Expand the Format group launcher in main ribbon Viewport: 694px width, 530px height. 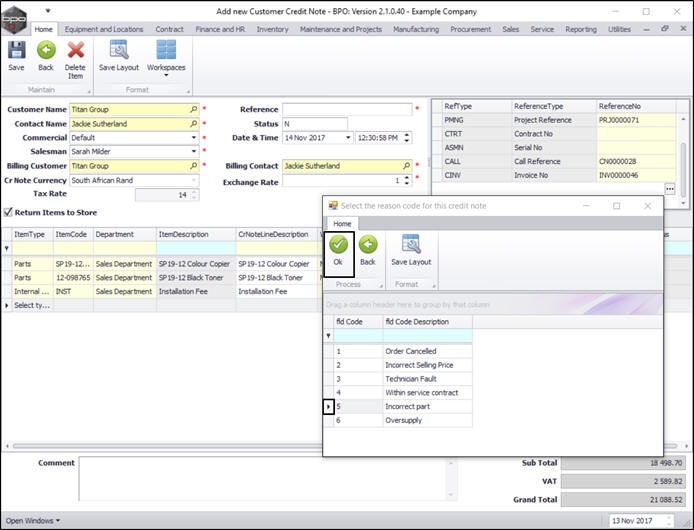188,92
